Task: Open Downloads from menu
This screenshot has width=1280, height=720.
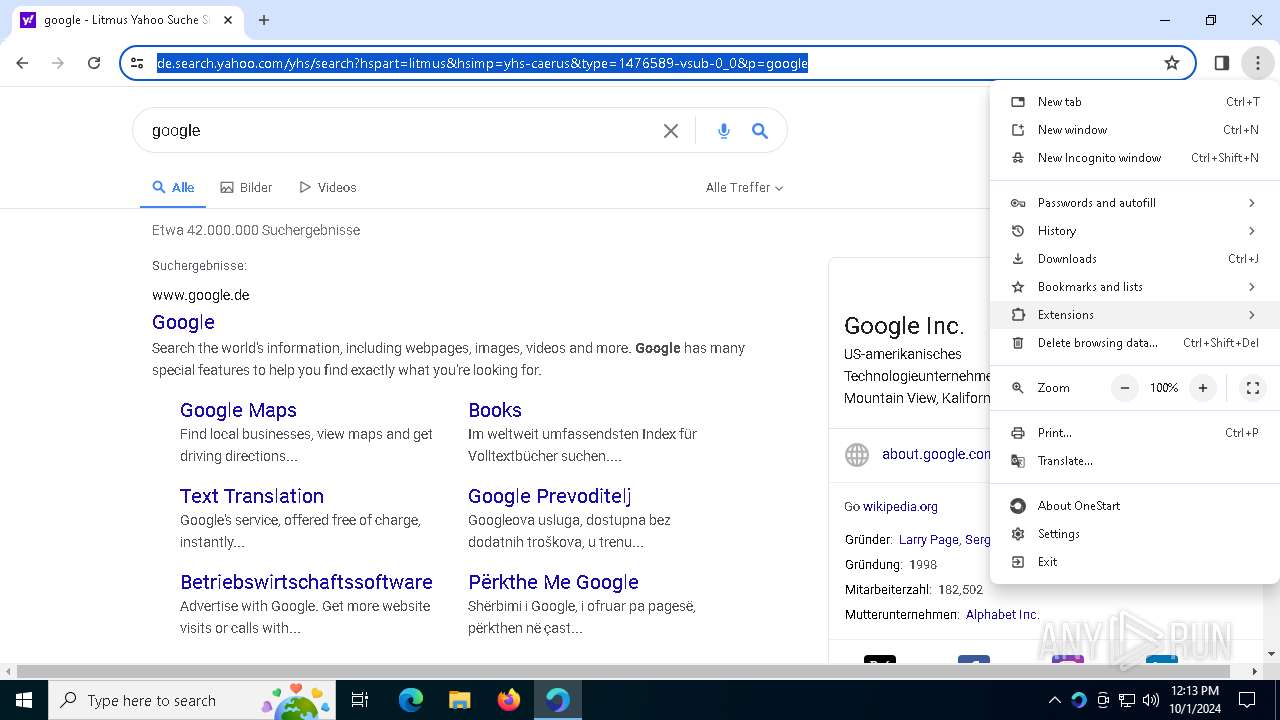Action: [1134, 259]
